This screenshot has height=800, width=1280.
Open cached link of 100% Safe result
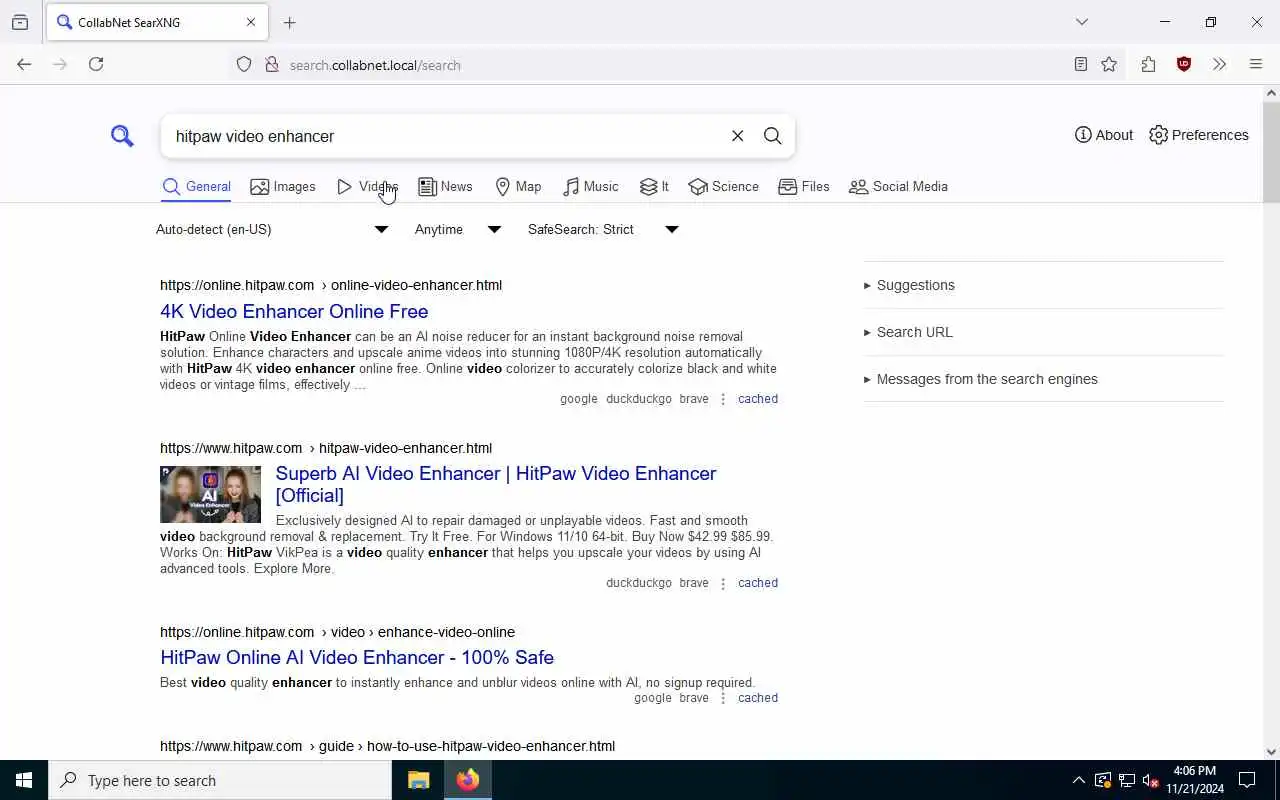[x=758, y=698]
